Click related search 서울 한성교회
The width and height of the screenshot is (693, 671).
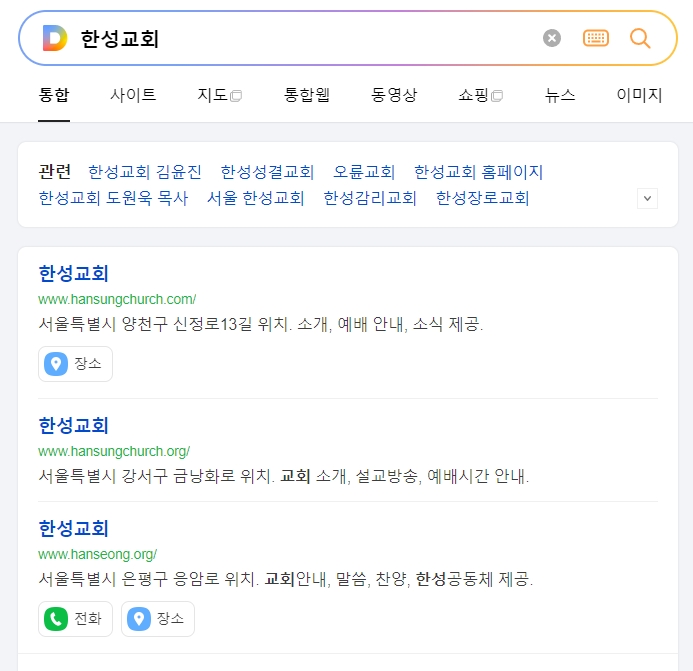[x=255, y=198]
